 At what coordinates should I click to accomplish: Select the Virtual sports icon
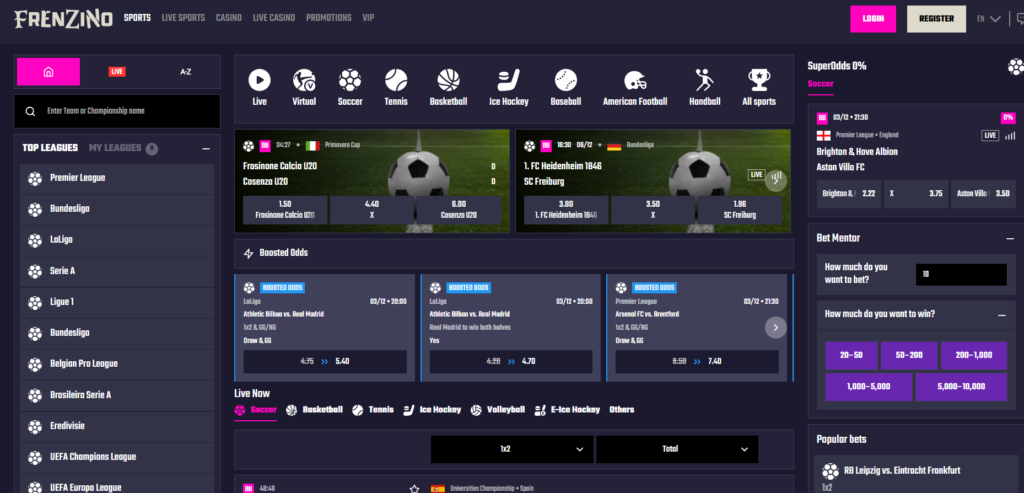[x=304, y=80]
